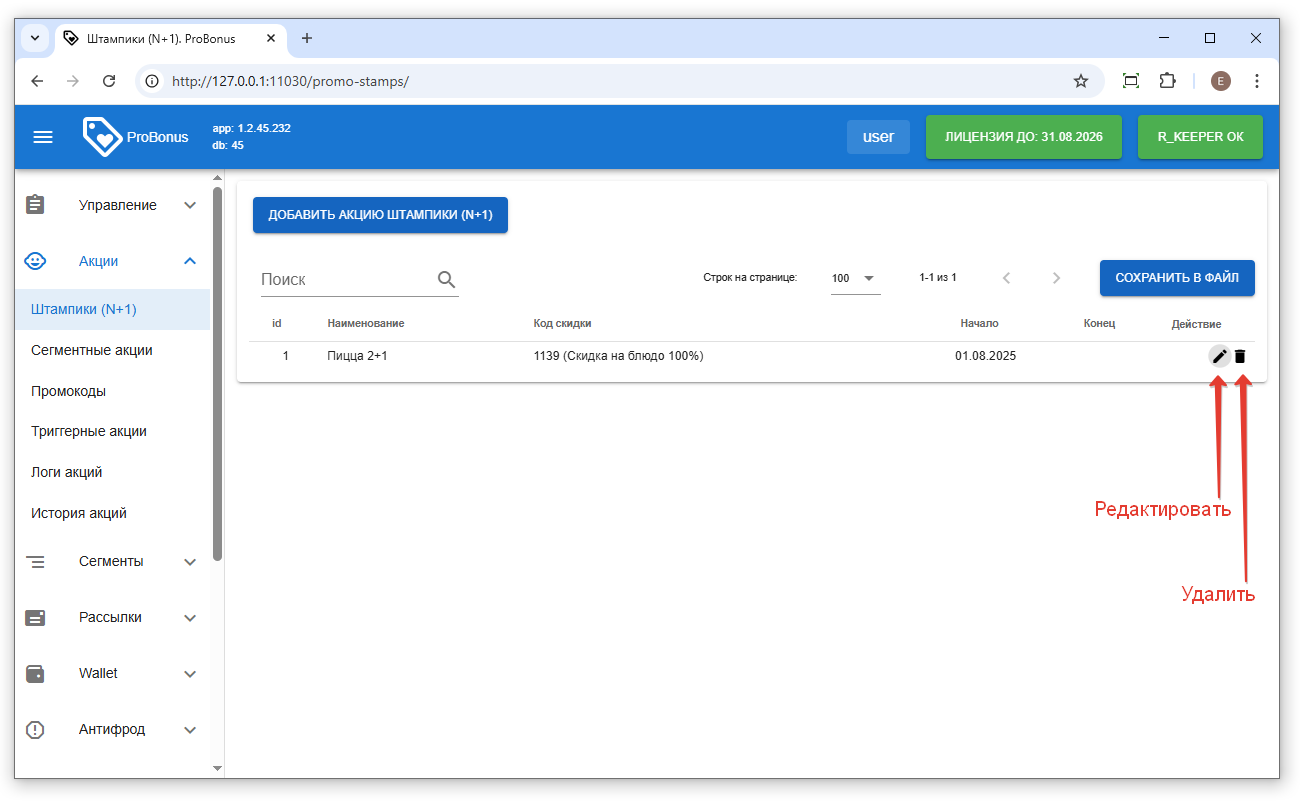The height and width of the screenshot is (808, 1300).
Task: Open a new browser tab
Action: 307,38
